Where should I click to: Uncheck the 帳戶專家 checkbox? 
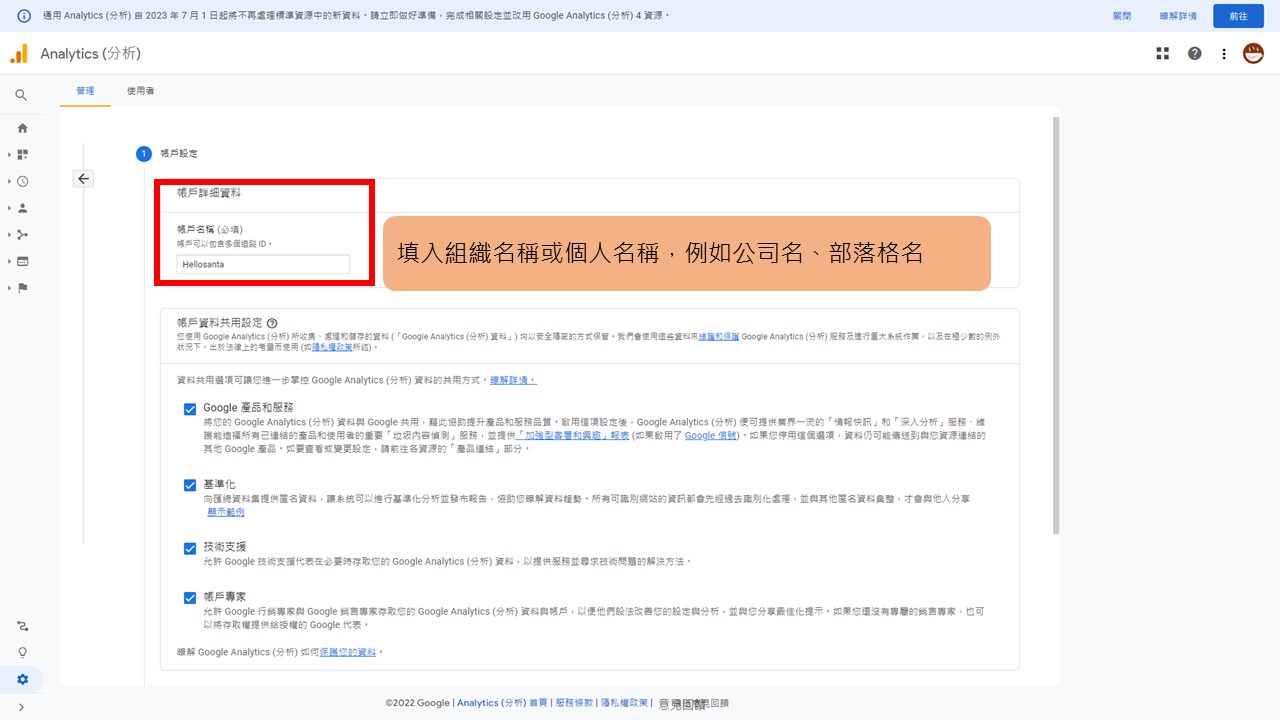click(190, 598)
